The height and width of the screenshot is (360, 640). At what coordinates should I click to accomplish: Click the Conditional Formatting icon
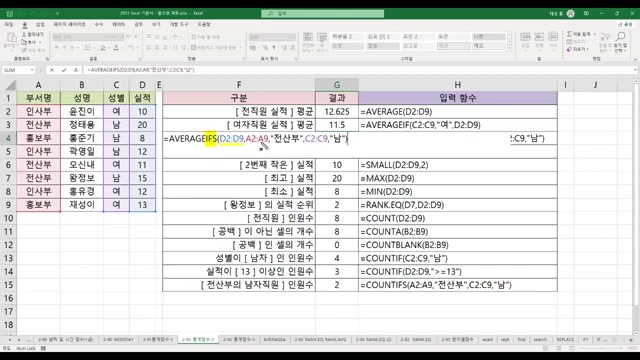click(308, 38)
